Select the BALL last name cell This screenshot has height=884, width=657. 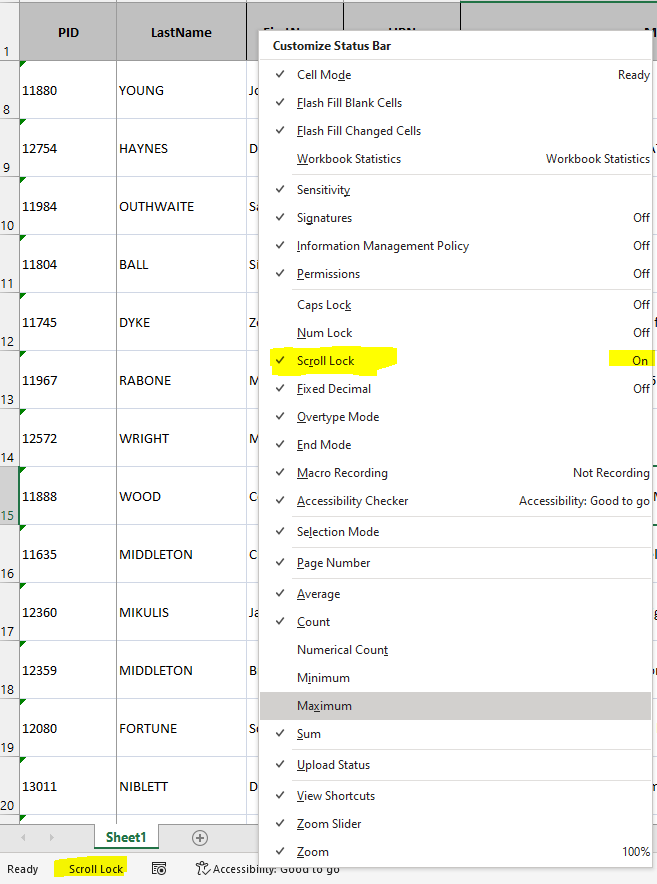tap(182, 264)
